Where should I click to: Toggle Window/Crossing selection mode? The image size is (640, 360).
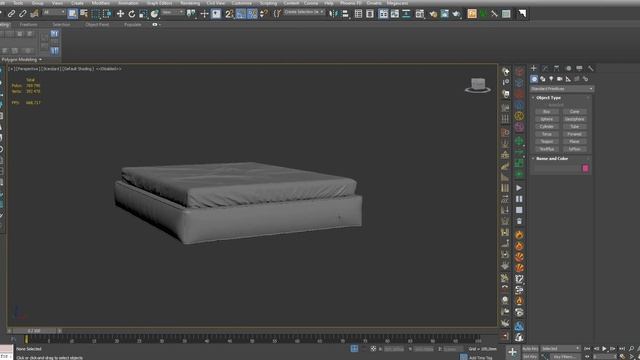(107, 14)
